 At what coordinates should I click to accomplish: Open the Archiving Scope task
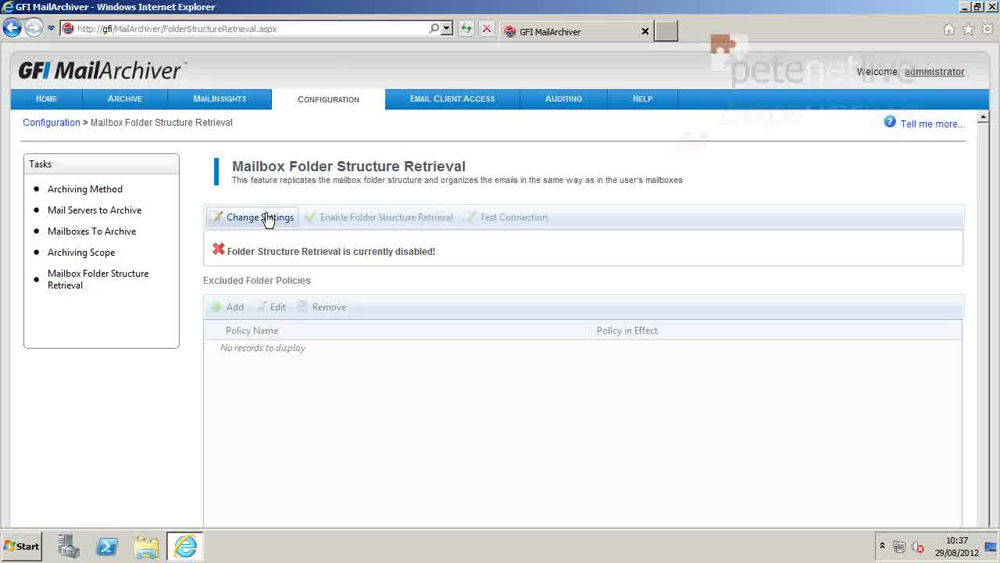point(81,252)
